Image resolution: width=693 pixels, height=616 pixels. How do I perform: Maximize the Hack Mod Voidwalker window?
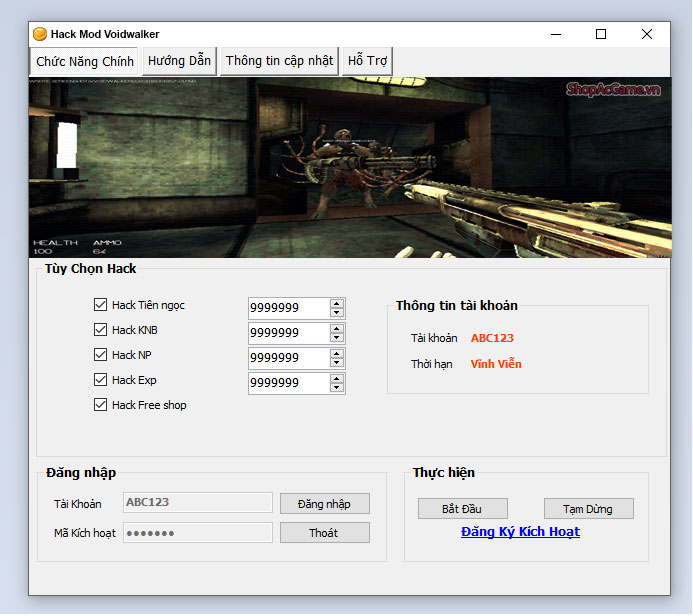(601, 34)
